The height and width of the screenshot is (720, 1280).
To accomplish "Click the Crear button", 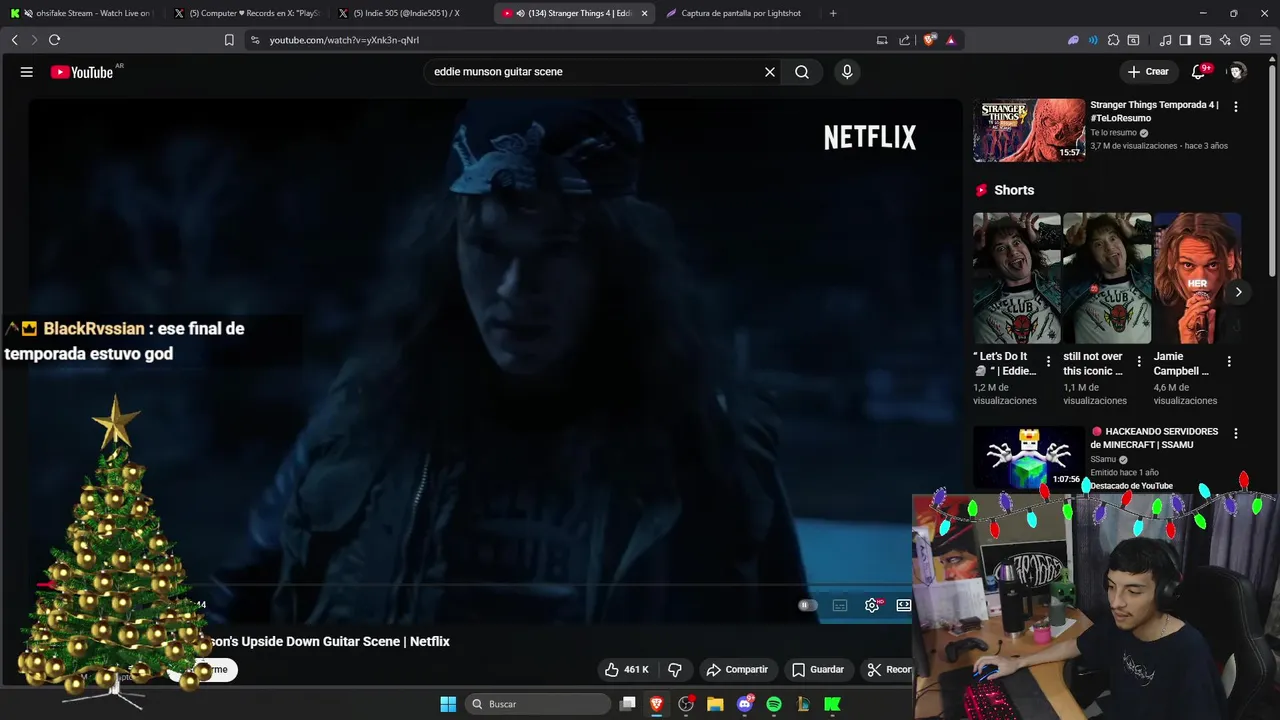I will 1148,72.
